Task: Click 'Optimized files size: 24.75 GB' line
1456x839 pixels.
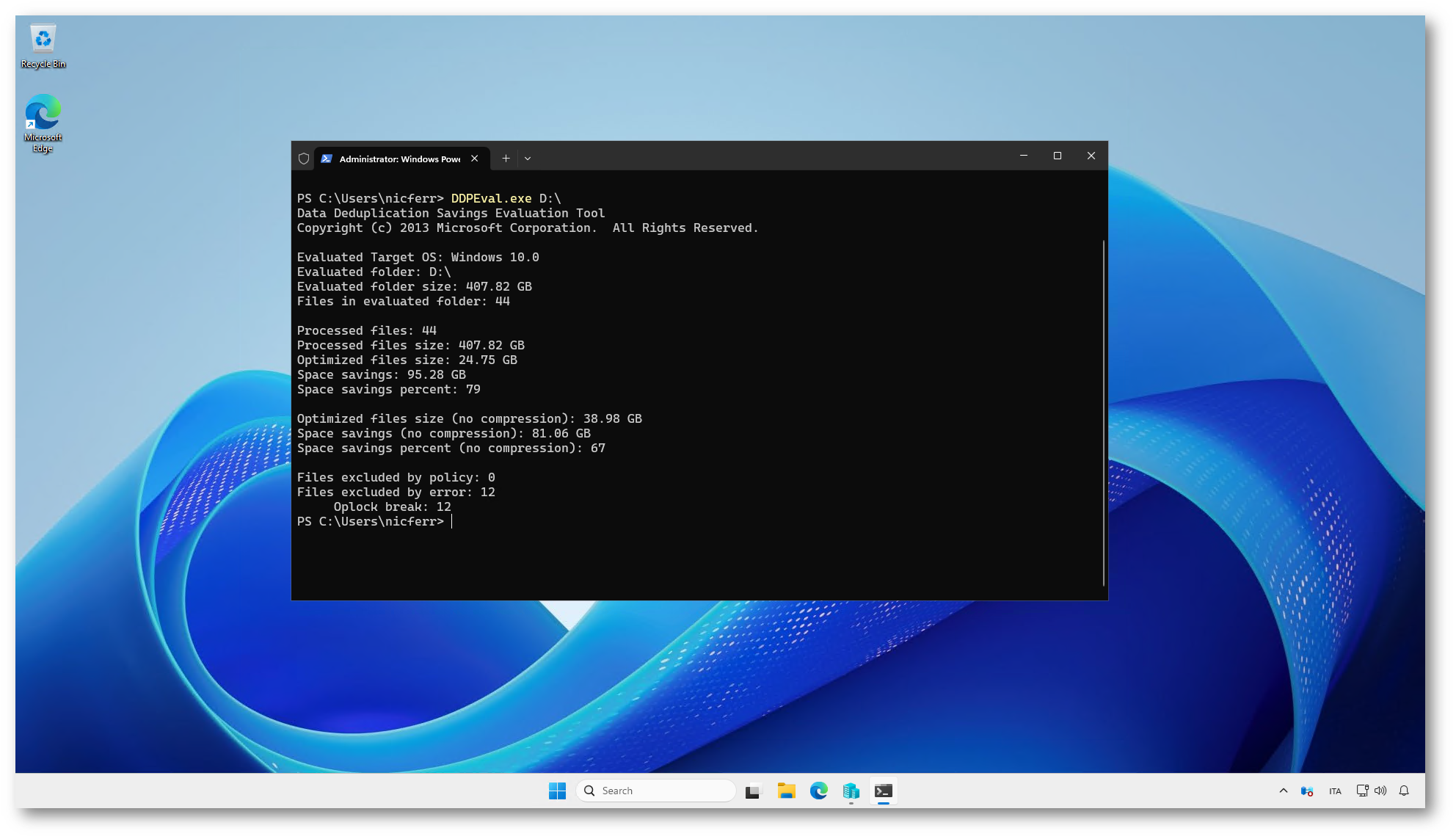Action: [407, 360]
